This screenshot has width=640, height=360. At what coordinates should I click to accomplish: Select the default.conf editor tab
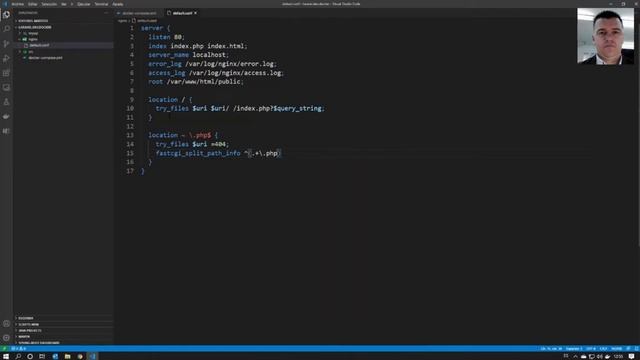[182, 13]
